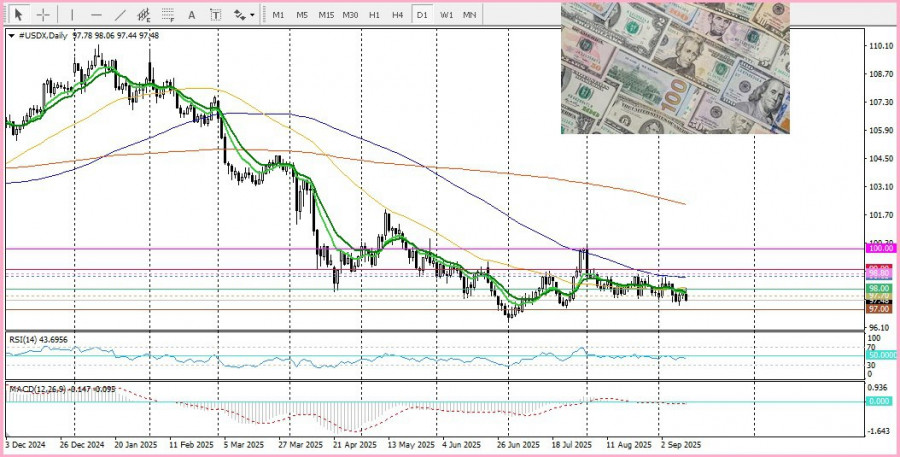Expand the #USDX,Daily chart title triangle
The height and width of the screenshot is (457, 900).
[x=11, y=36]
